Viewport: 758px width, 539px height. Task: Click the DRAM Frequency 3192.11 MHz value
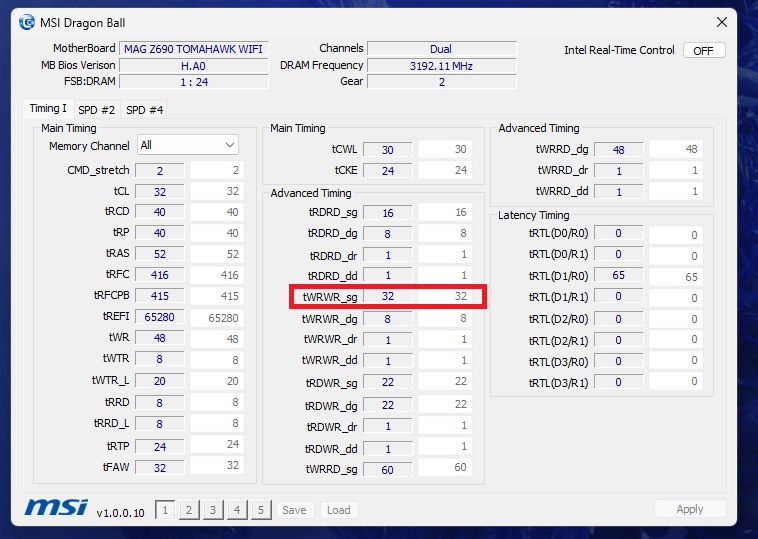click(x=441, y=66)
